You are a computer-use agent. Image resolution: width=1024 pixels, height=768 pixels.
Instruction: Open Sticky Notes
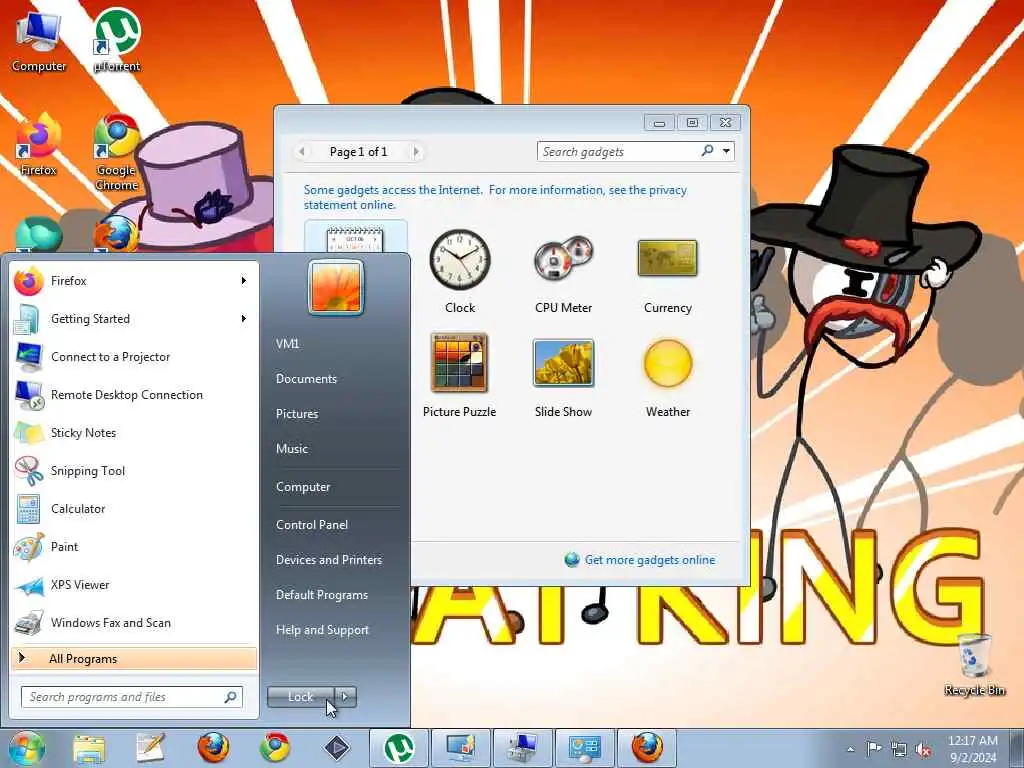pyautogui.click(x=134, y=432)
